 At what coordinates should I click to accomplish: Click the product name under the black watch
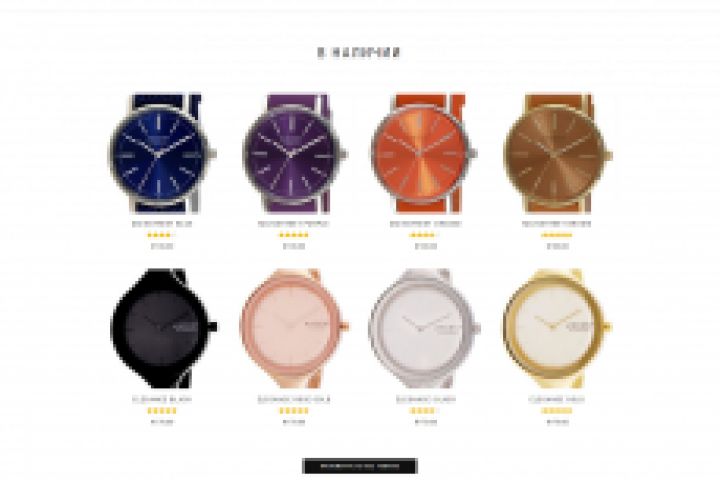162,399
